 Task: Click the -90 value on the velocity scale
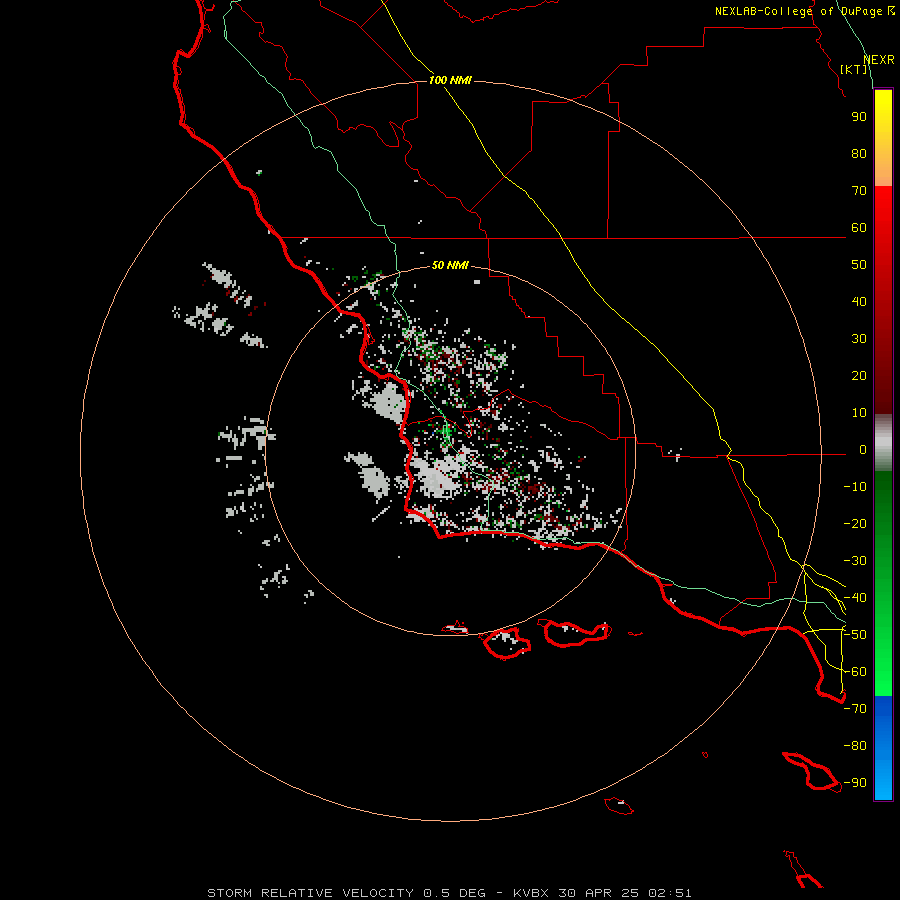coord(855,783)
